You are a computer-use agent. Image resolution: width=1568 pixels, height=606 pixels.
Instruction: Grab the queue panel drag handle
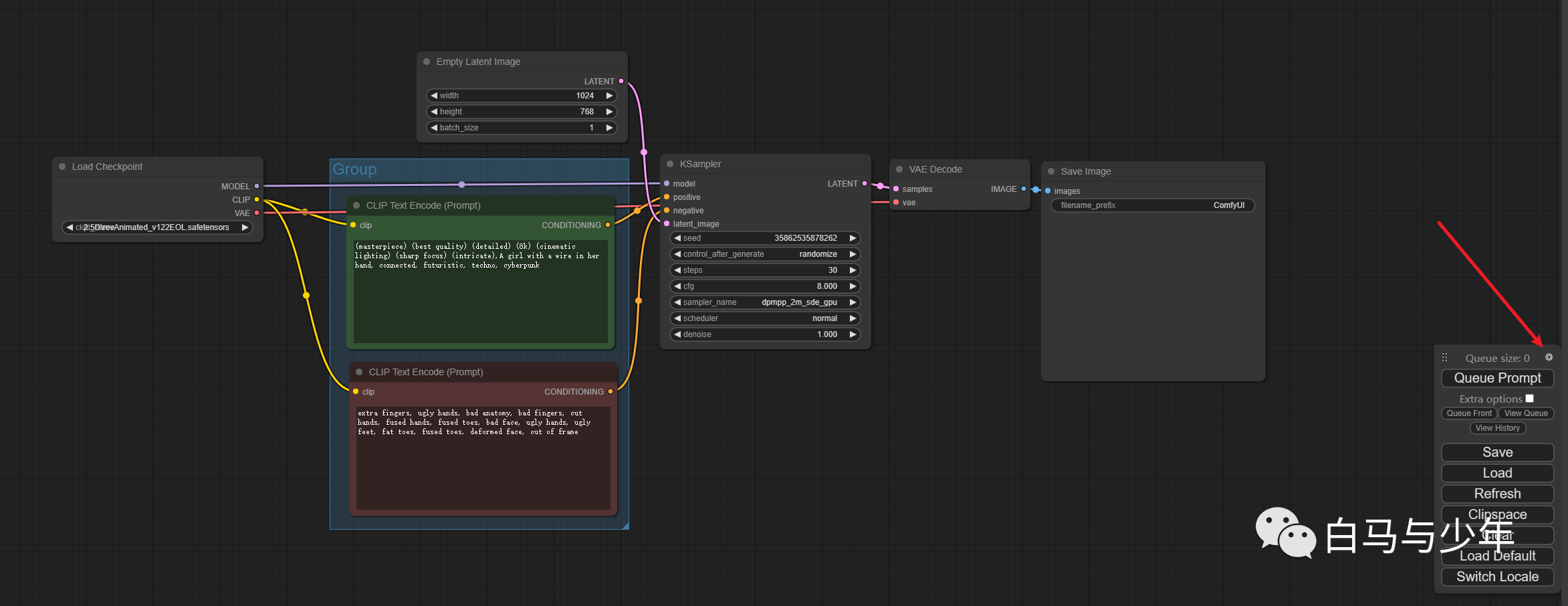1444,357
